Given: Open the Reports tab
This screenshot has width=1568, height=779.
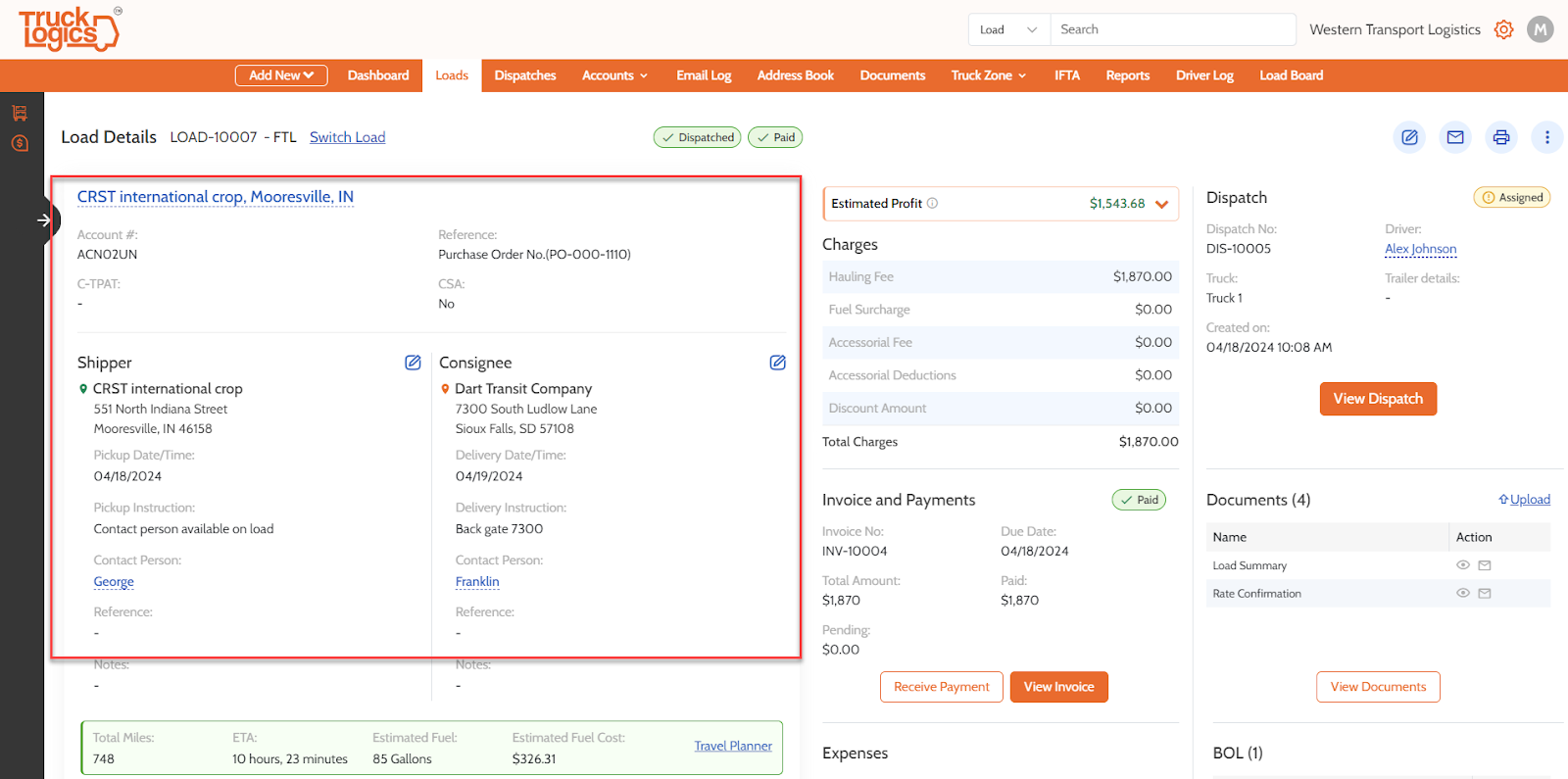Looking at the screenshot, I should pos(1128,75).
